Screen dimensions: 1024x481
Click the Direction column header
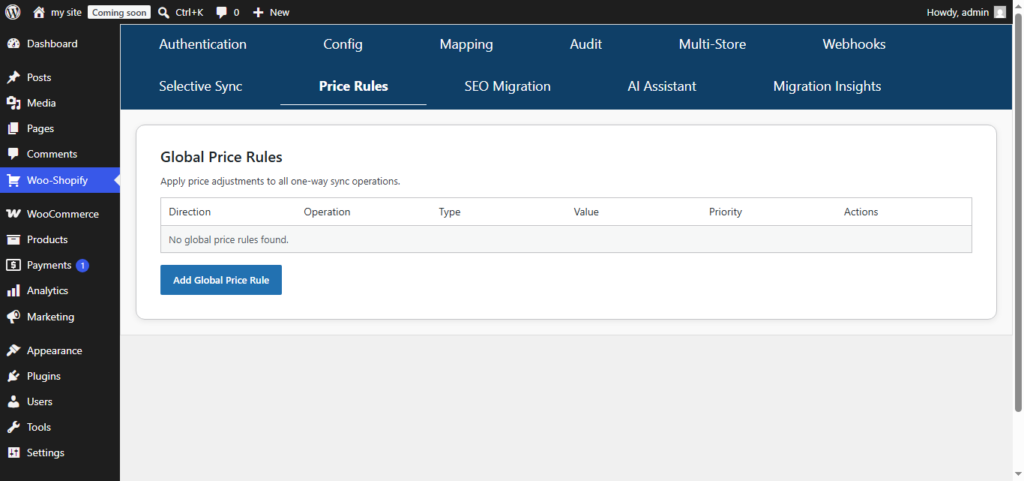[x=189, y=212]
